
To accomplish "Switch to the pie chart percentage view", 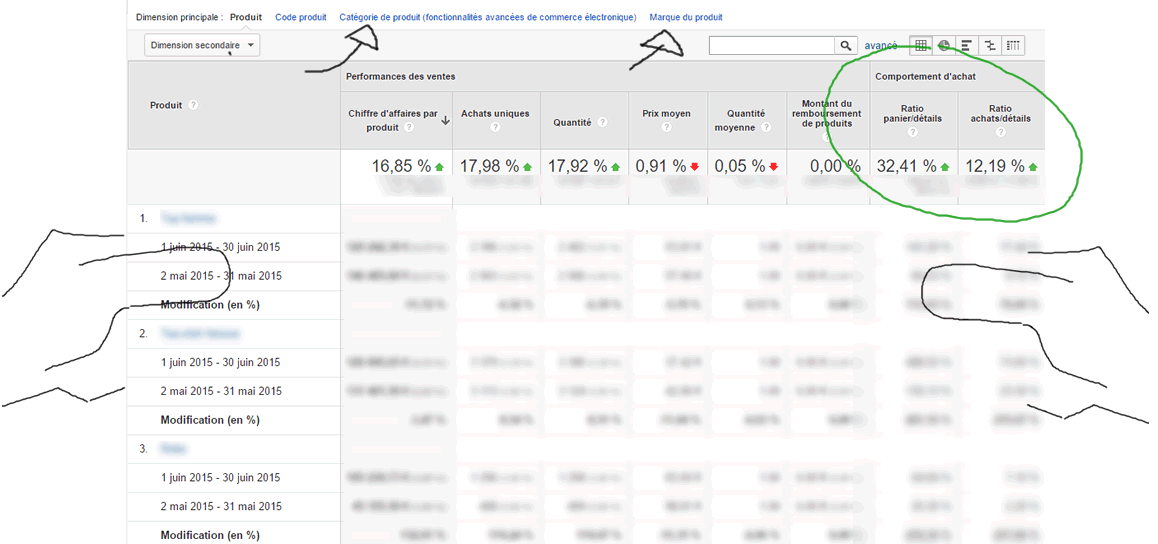I will coord(944,45).
